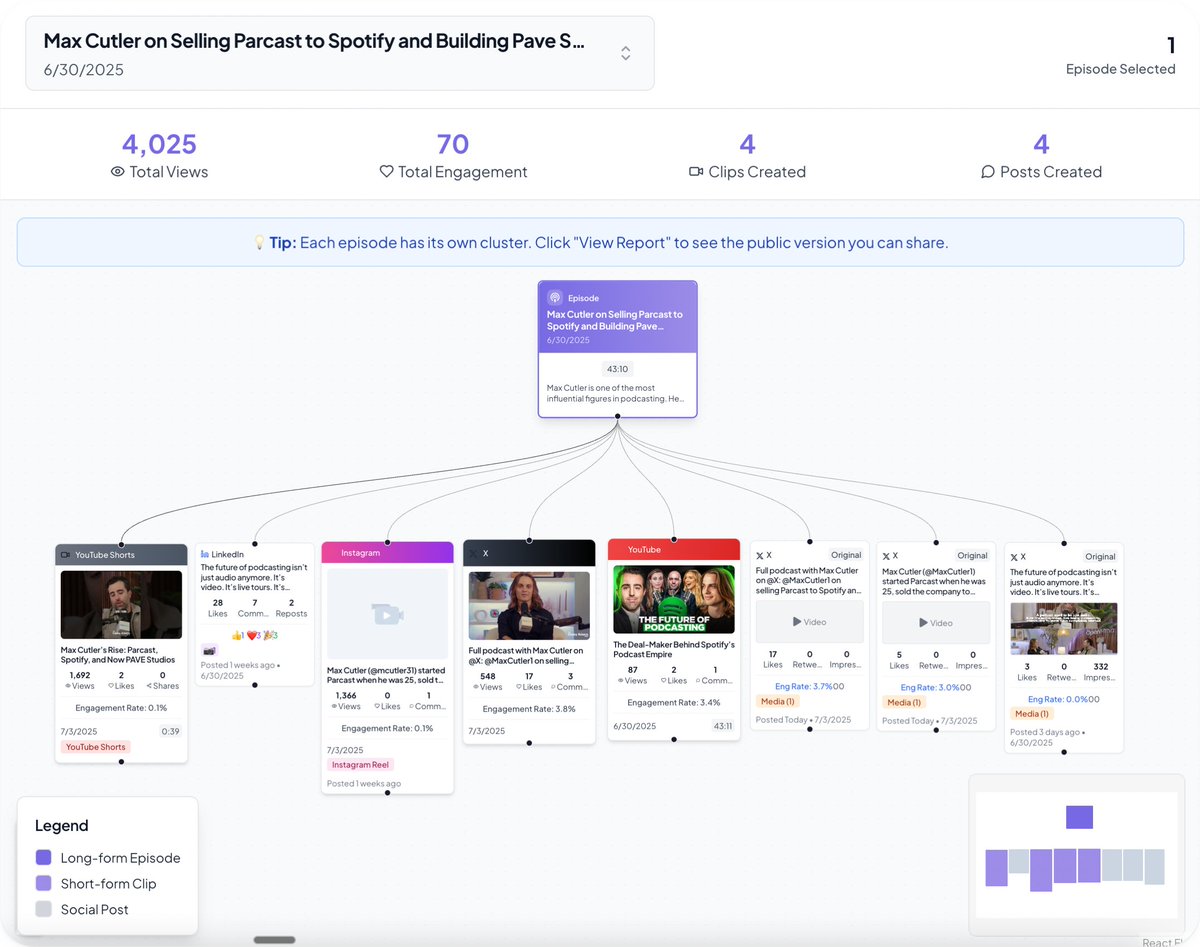Click the Eng Rate 3.7% link

(x=804, y=687)
